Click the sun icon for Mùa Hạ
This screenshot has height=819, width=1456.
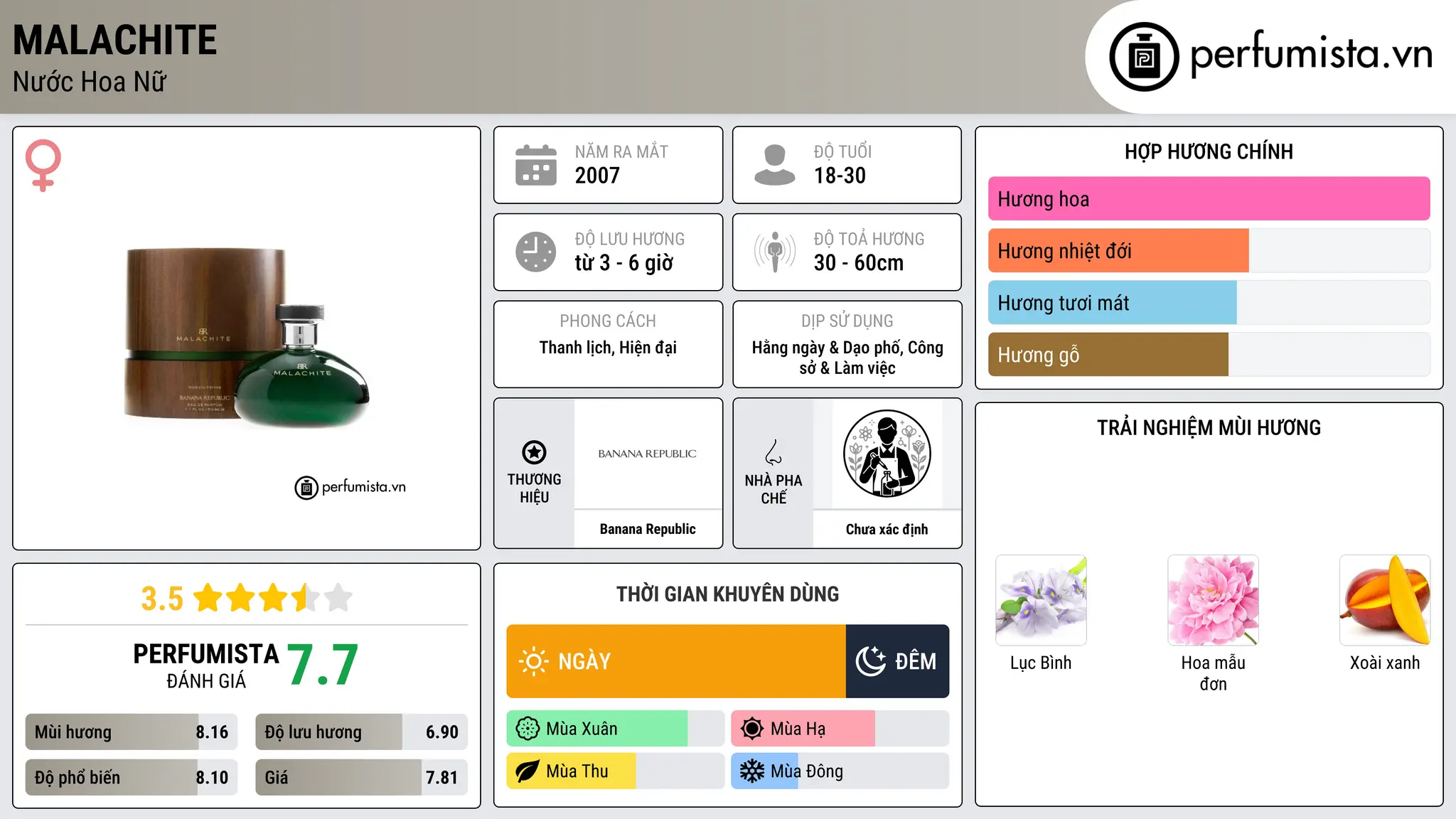click(752, 729)
